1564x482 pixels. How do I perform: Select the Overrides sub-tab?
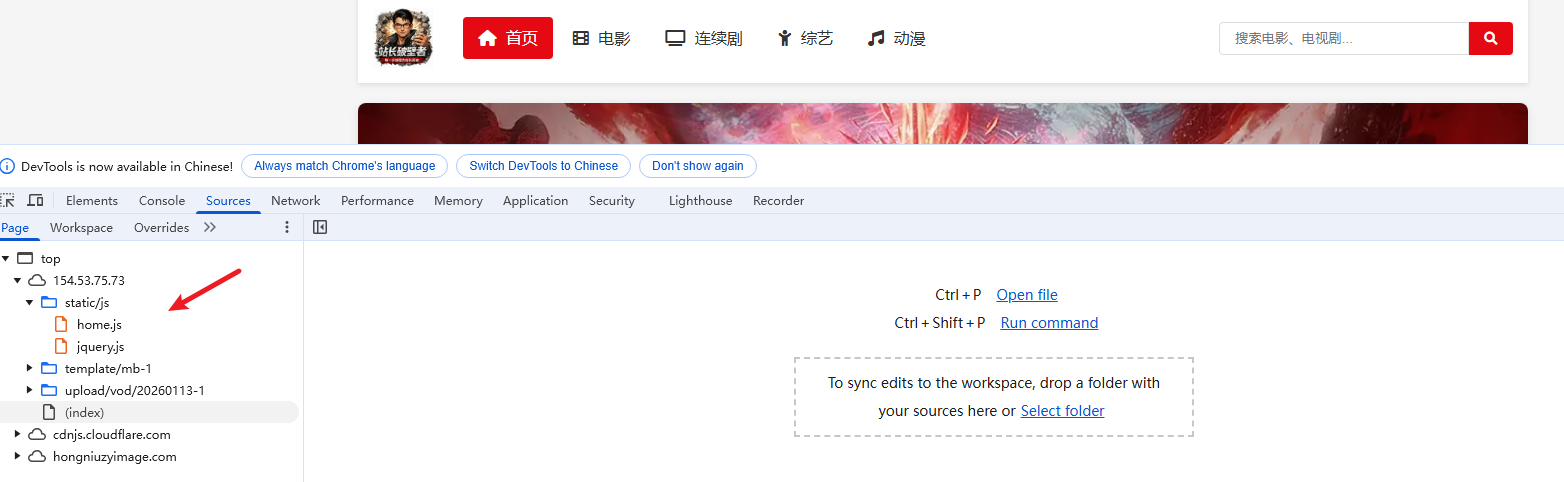pos(161,227)
